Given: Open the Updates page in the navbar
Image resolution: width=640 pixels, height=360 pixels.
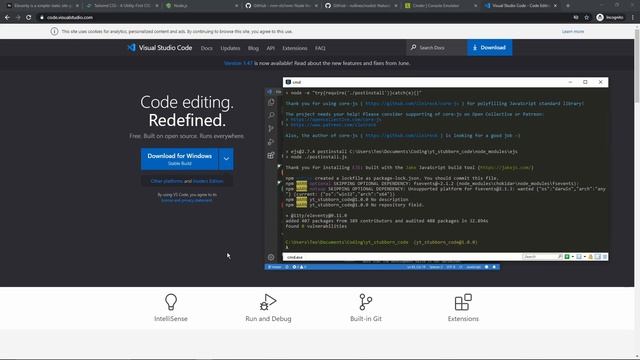Looking at the screenshot, I should click(230, 48).
